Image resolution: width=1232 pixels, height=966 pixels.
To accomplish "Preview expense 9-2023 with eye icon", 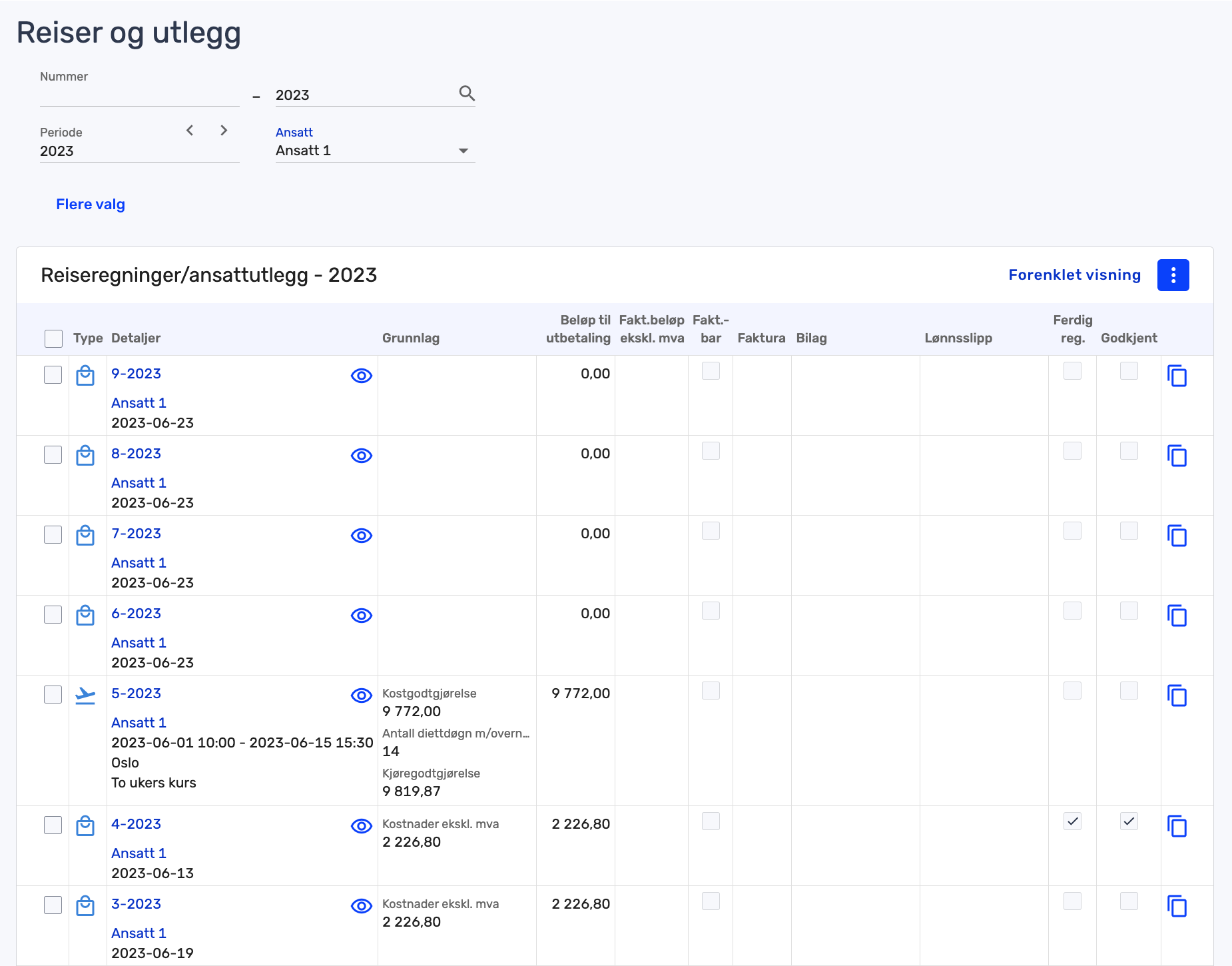I will (x=361, y=376).
